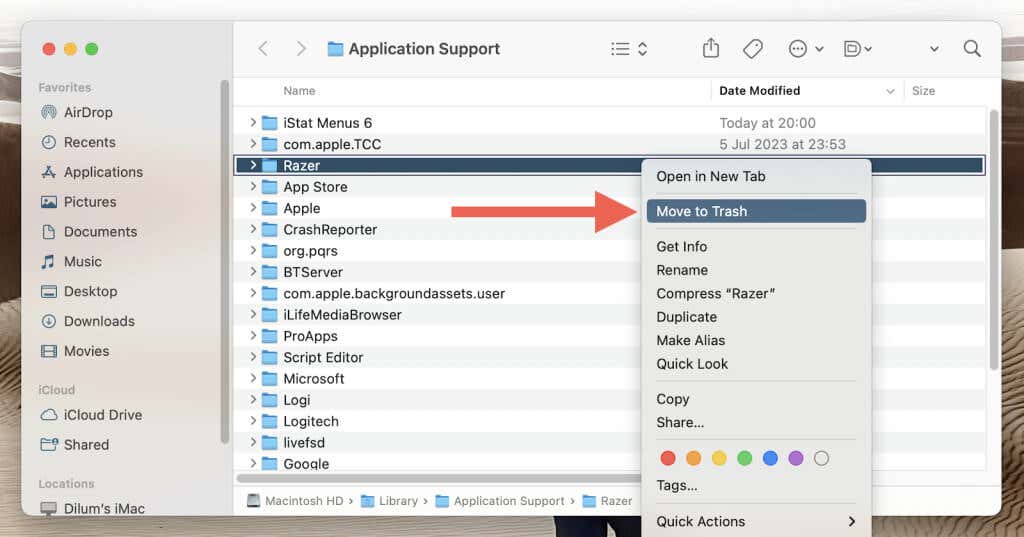Select the Script Editor folder row
This screenshot has height=537, width=1024.
point(438,357)
